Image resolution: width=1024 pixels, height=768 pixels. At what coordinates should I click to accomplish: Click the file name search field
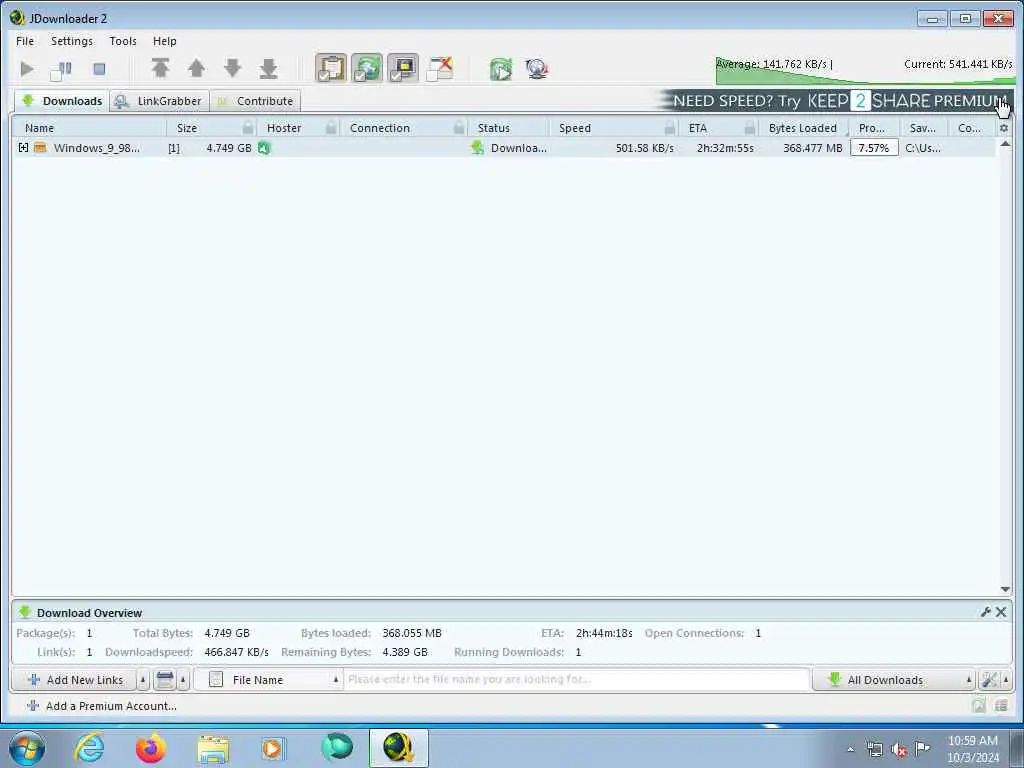pos(576,680)
